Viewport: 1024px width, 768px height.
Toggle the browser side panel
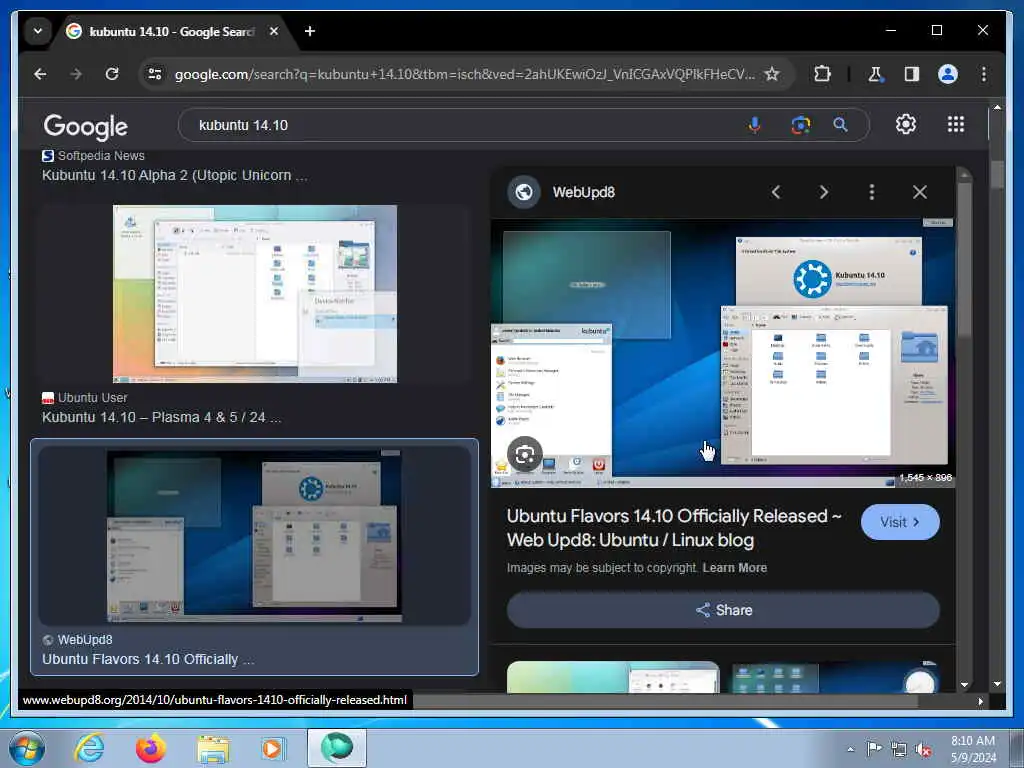tap(912, 74)
